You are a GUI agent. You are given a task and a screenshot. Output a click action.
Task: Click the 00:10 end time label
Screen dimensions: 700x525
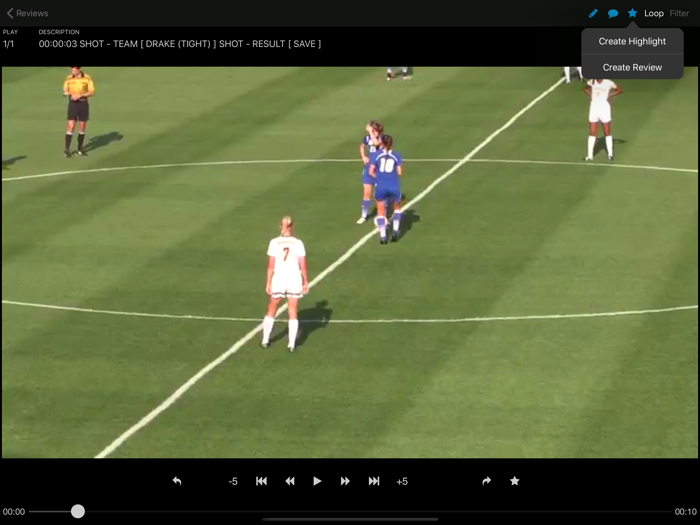click(685, 512)
